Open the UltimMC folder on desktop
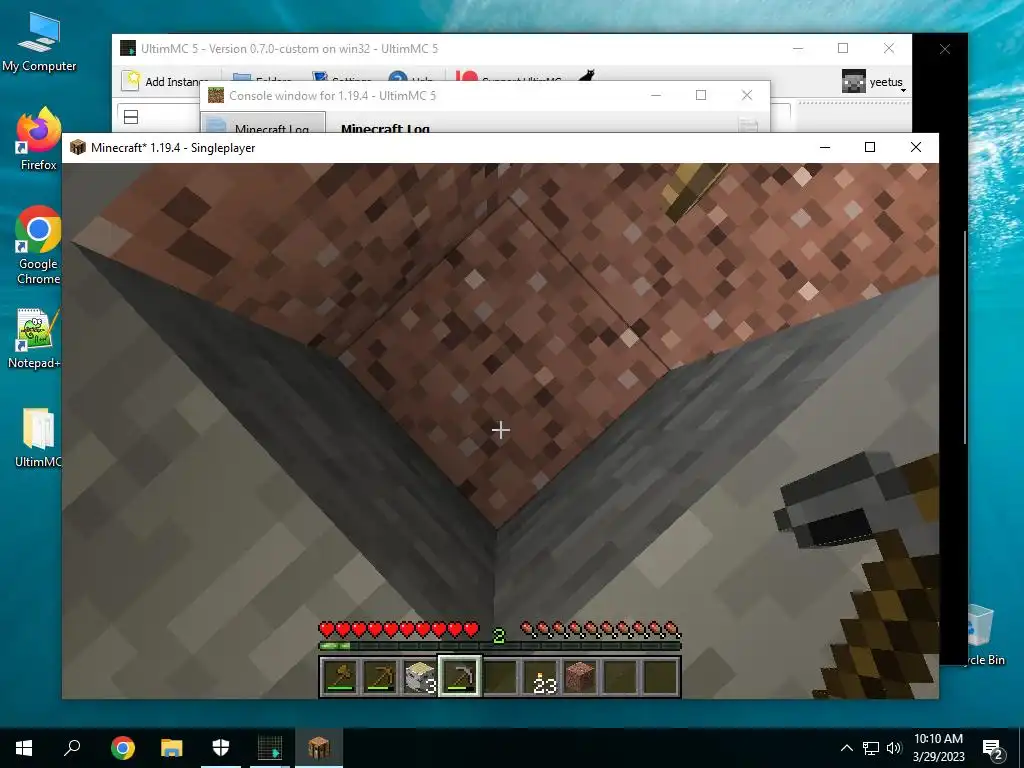The width and height of the screenshot is (1024, 768). click(38, 438)
